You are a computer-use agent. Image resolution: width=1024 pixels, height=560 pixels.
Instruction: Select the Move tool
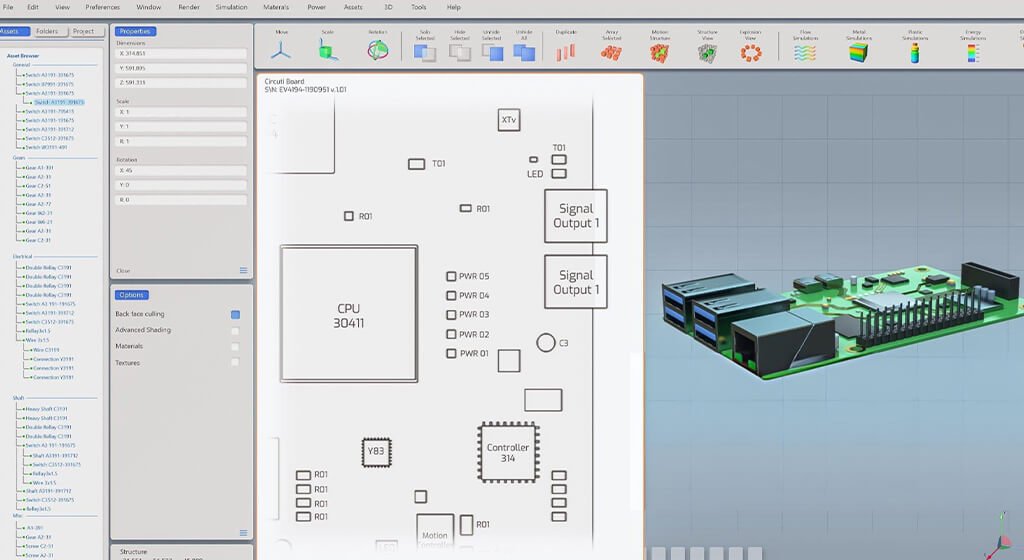pyautogui.click(x=281, y=50)
